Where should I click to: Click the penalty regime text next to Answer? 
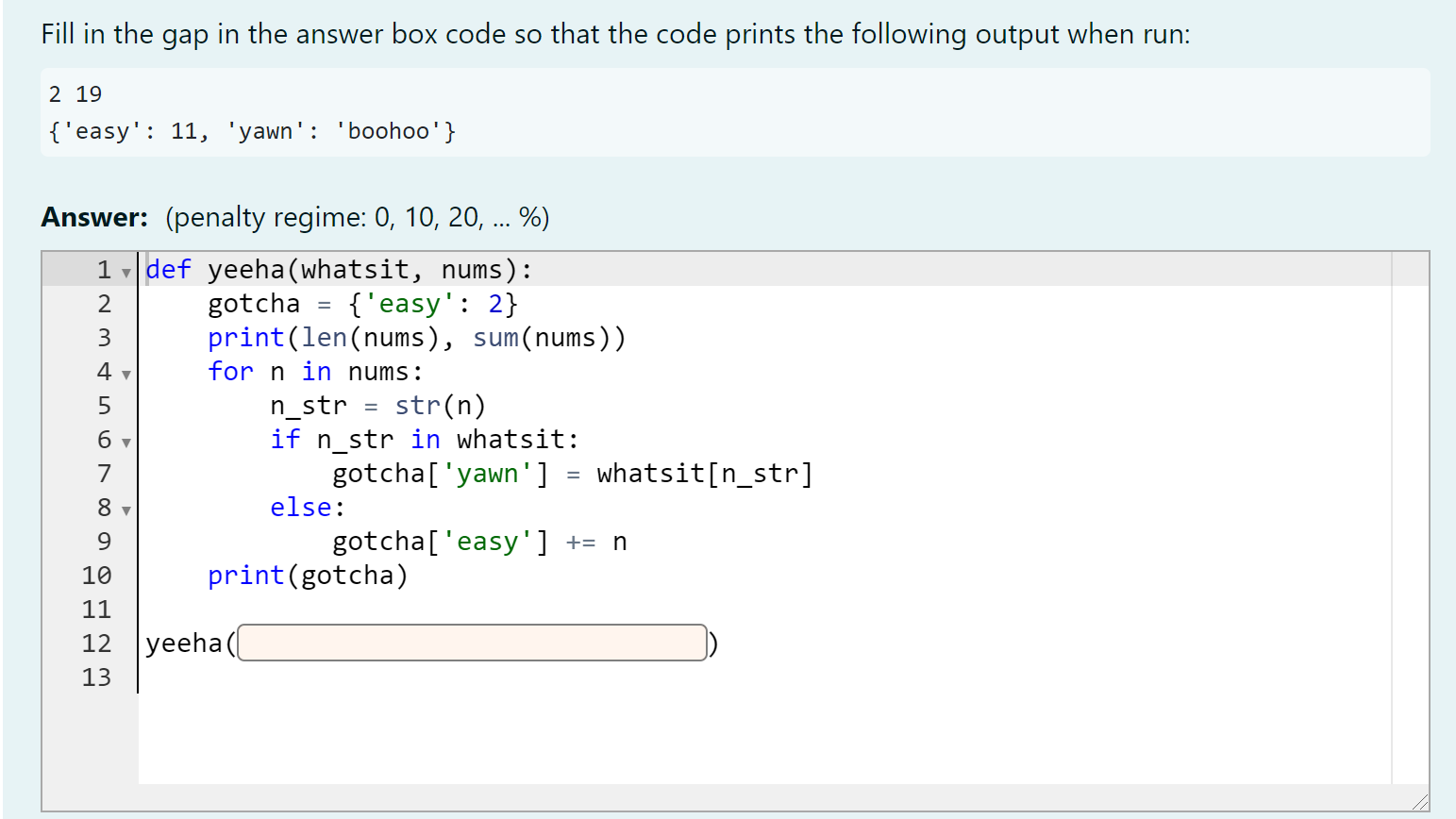coord(357,217)
